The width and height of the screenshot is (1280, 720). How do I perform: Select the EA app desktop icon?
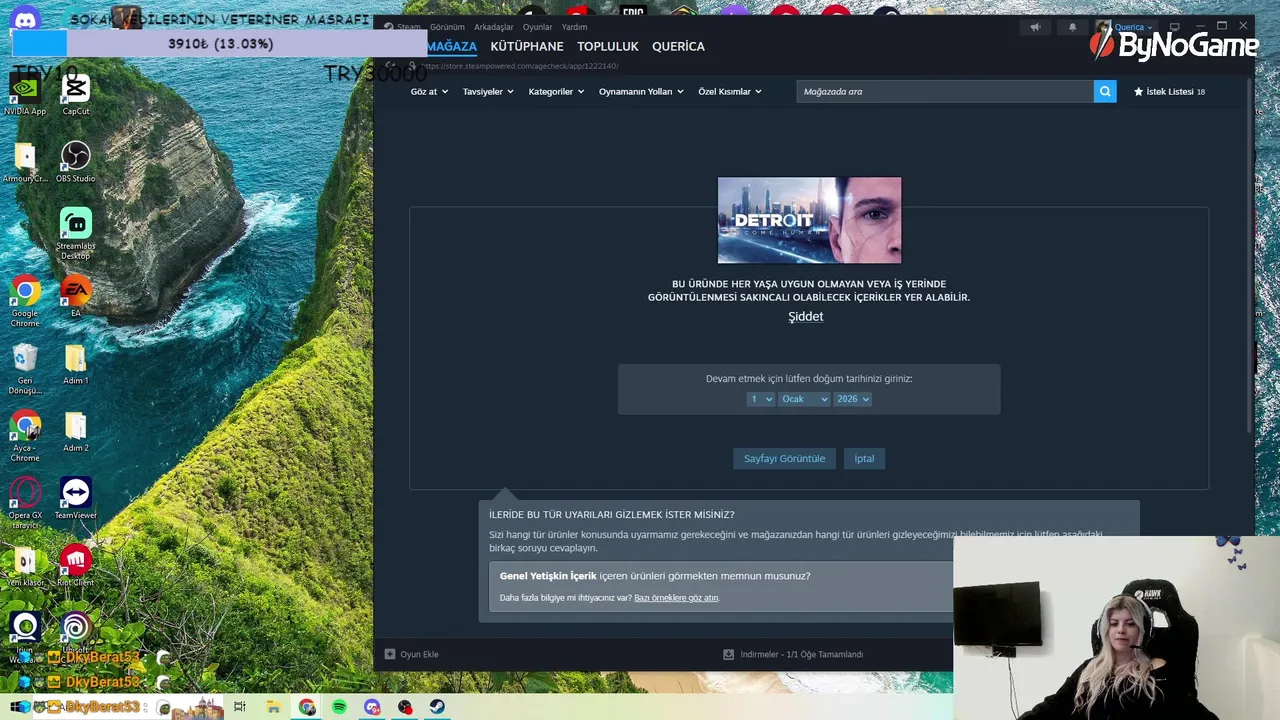click(76, 297)
